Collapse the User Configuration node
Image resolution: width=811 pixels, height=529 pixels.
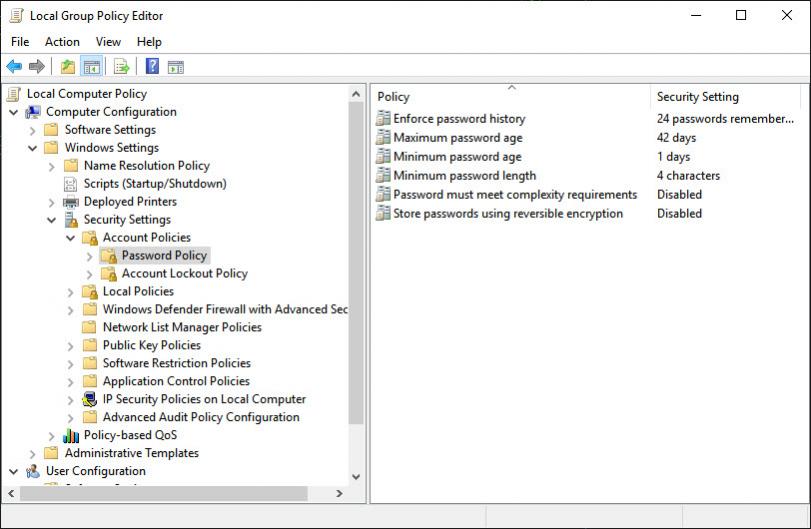click(x=13, y=472)
